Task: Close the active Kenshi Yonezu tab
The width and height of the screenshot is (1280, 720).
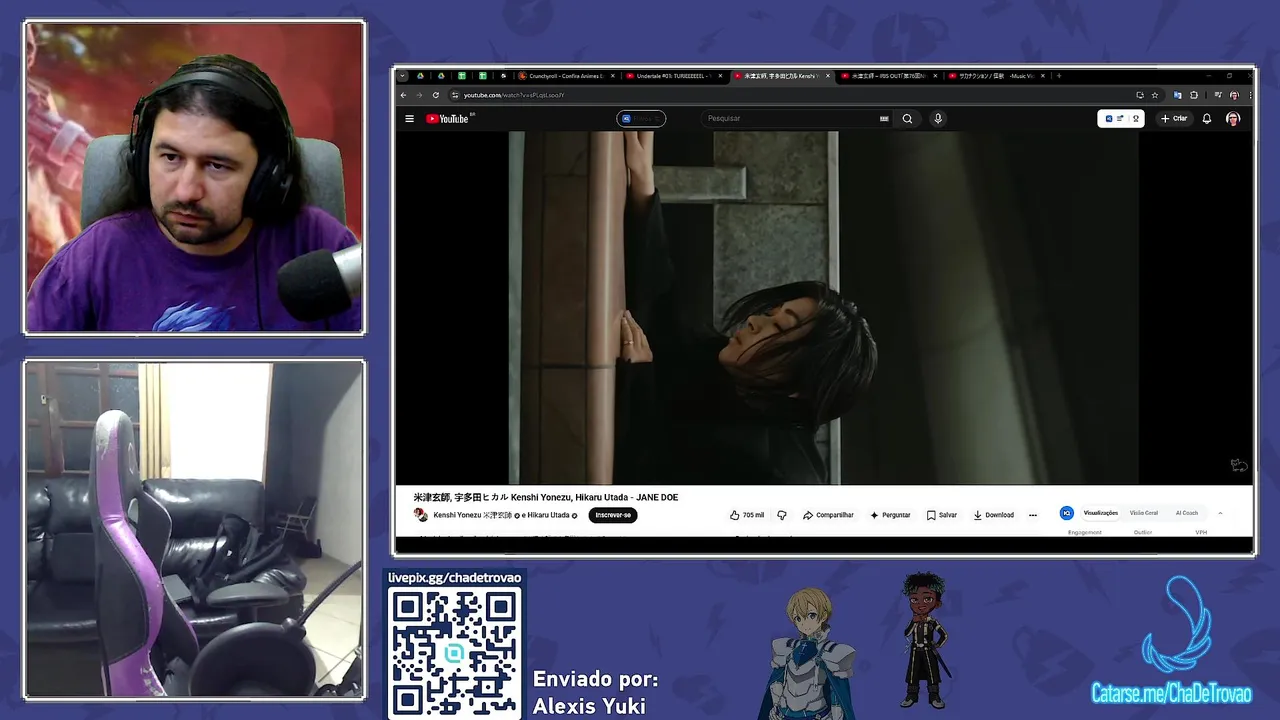Action: [x=827, y=76]
